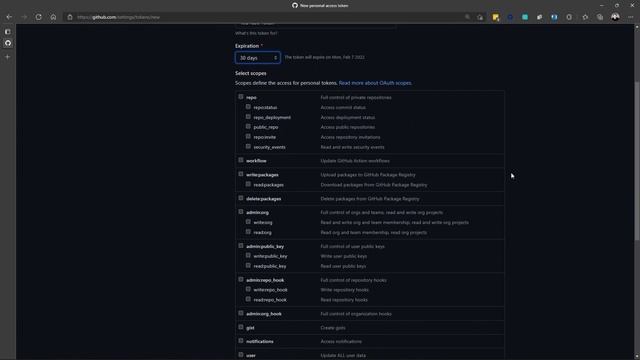640x360 pixels.
Task: Click the teal square extension icon
Action: tap(525, 17)
